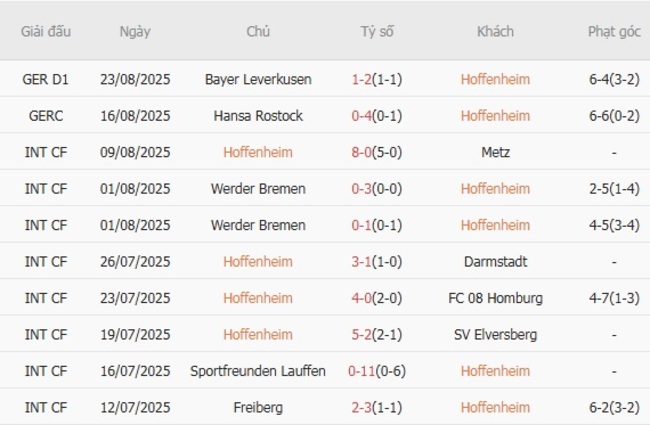Click the Phạt góc column header
The image size is (650, 425).
pos(613,31)
